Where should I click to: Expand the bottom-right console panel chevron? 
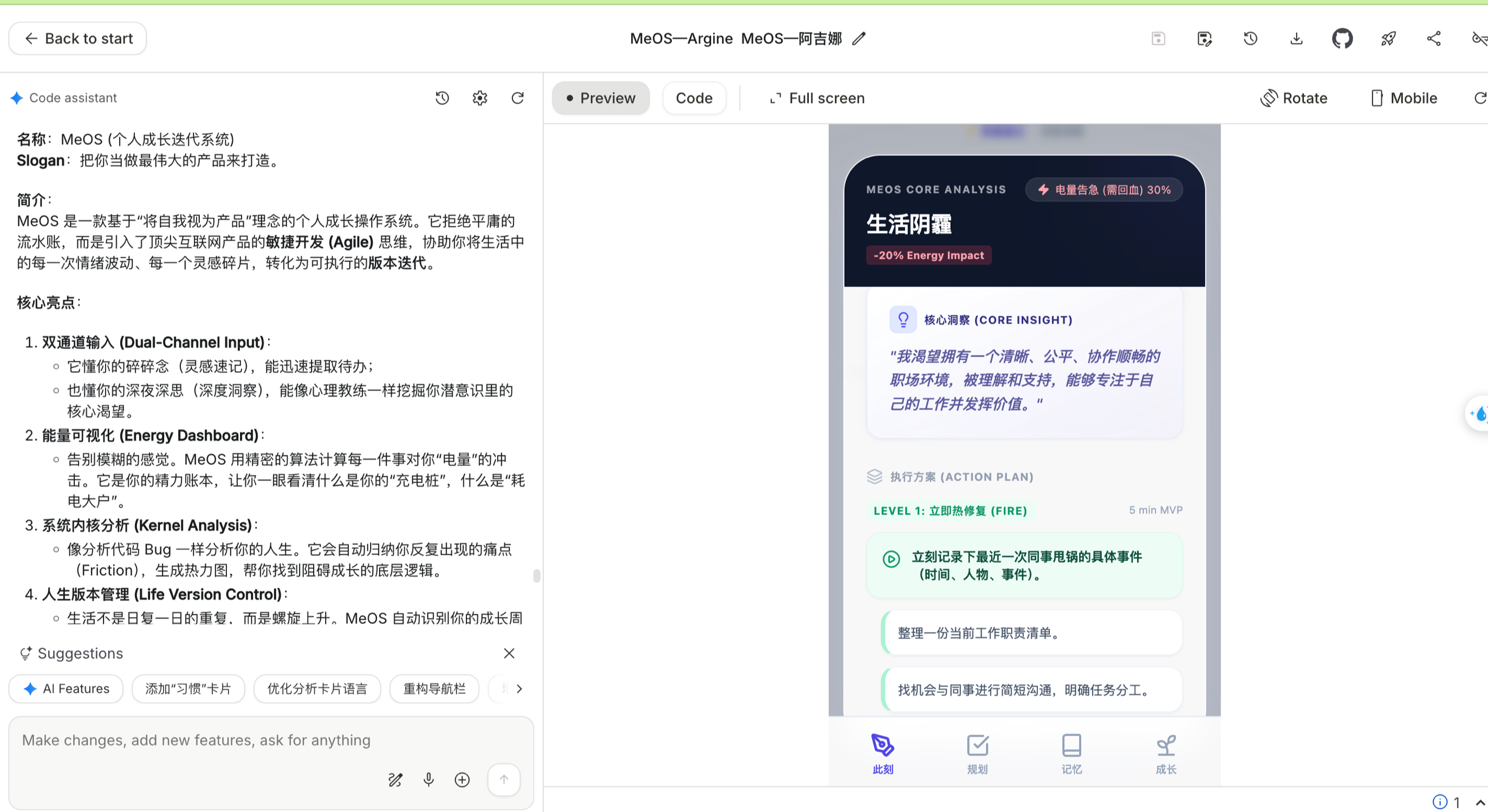[1480, 803]
